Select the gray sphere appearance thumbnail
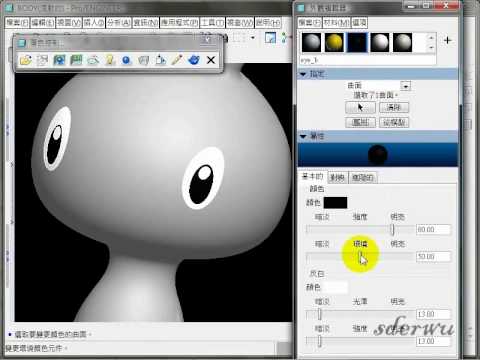Viewport: 480px width, 360px height. coord(311,43)
